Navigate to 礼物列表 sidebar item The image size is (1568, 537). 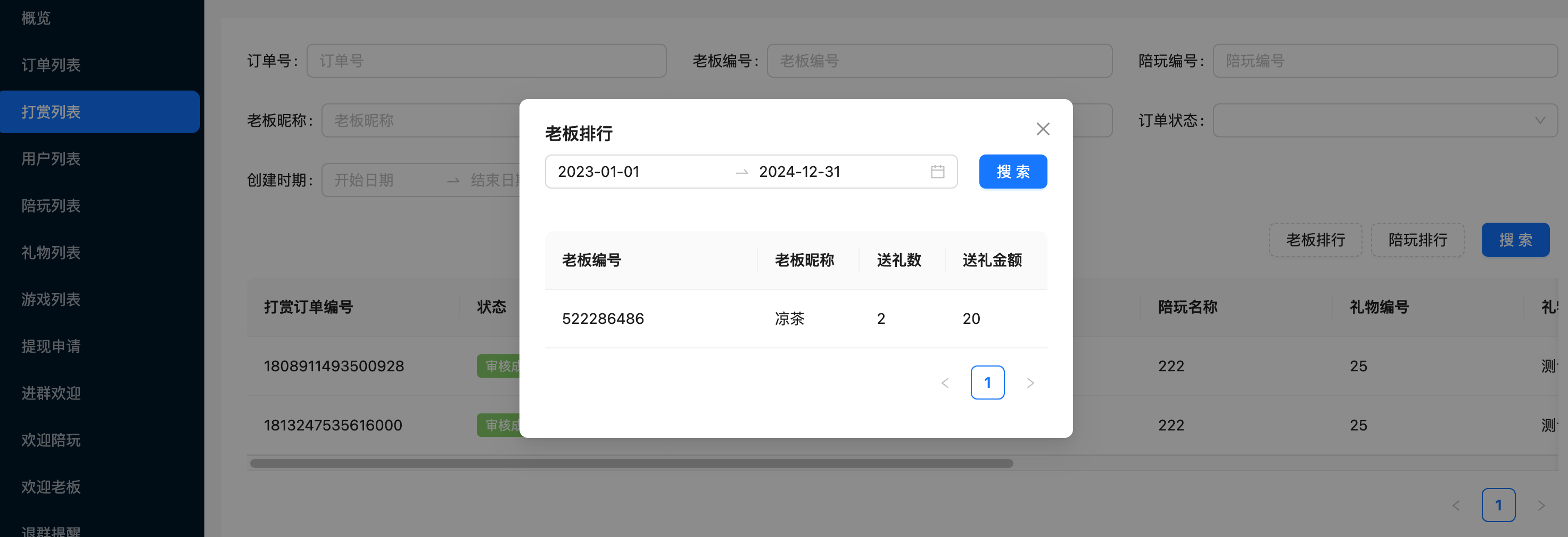click(51, 253)
